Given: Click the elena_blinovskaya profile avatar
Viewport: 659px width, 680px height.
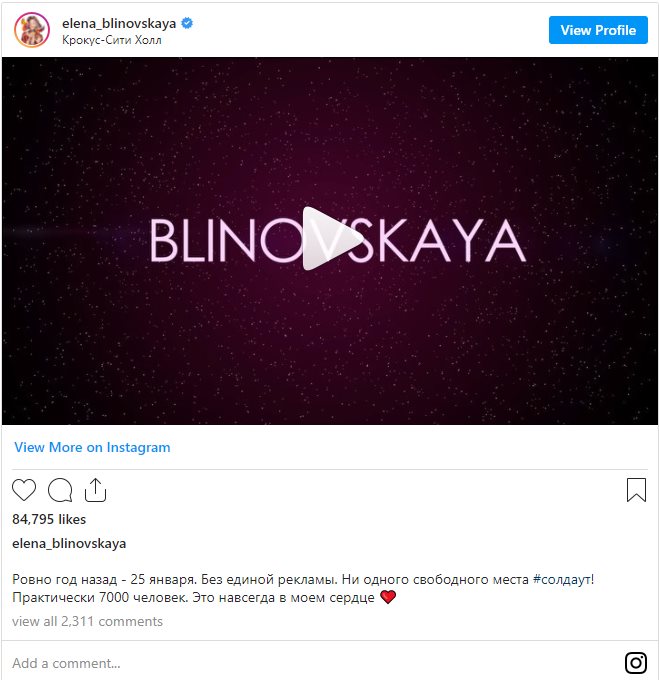Looking at the screenshot, I should tap(32, 30).
